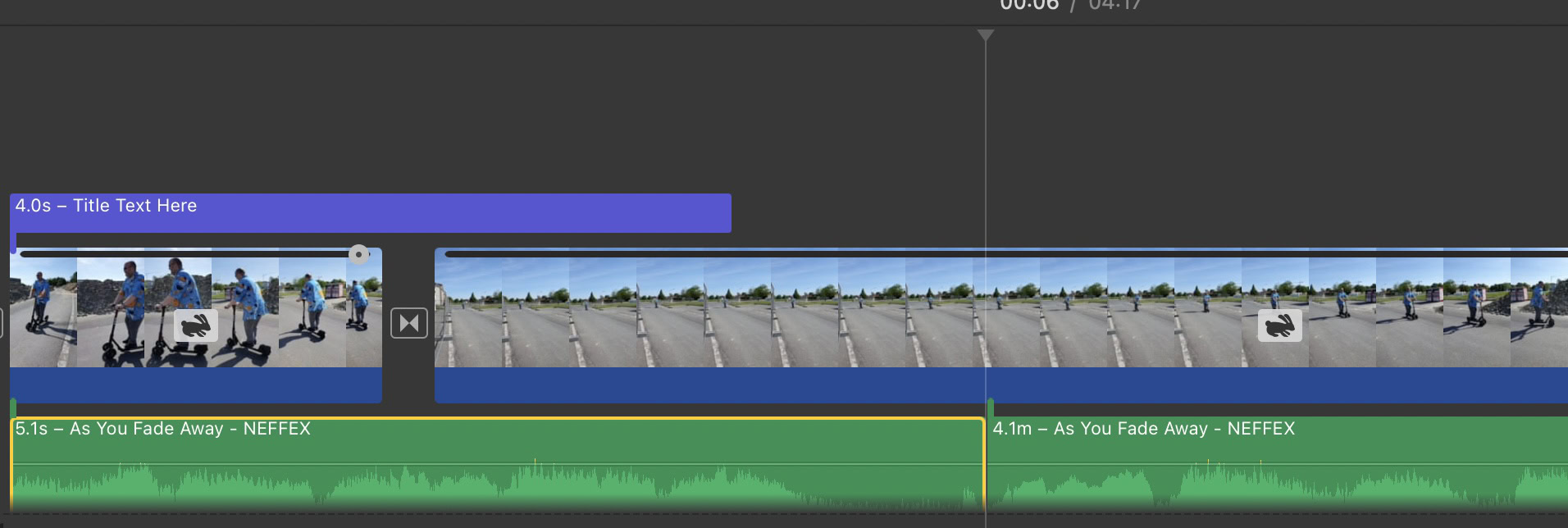This screenshot has height=528, width=1568.
Task: Open the transition icon between the clips
Action: pos(409,323)
